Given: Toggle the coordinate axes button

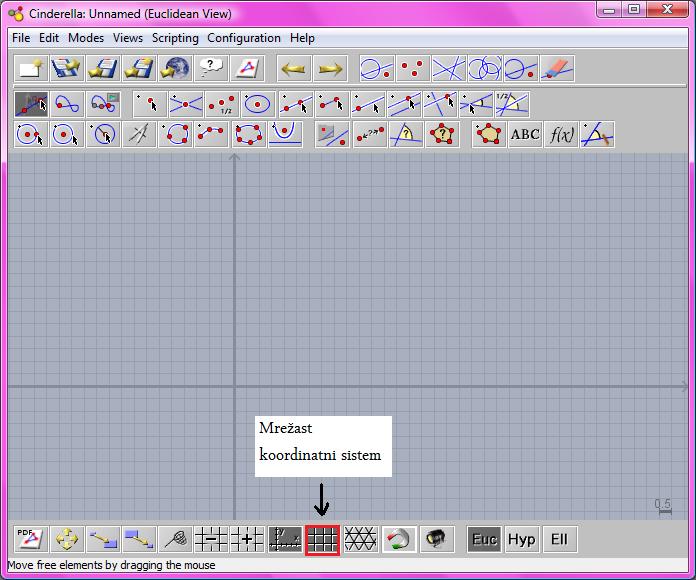Looking at the screenshot, I should pos(286,540).
